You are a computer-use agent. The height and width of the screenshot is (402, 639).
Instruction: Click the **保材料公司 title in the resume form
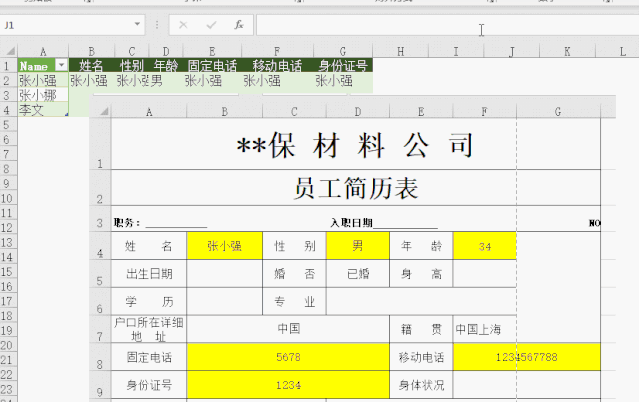(x=355, y=145)
